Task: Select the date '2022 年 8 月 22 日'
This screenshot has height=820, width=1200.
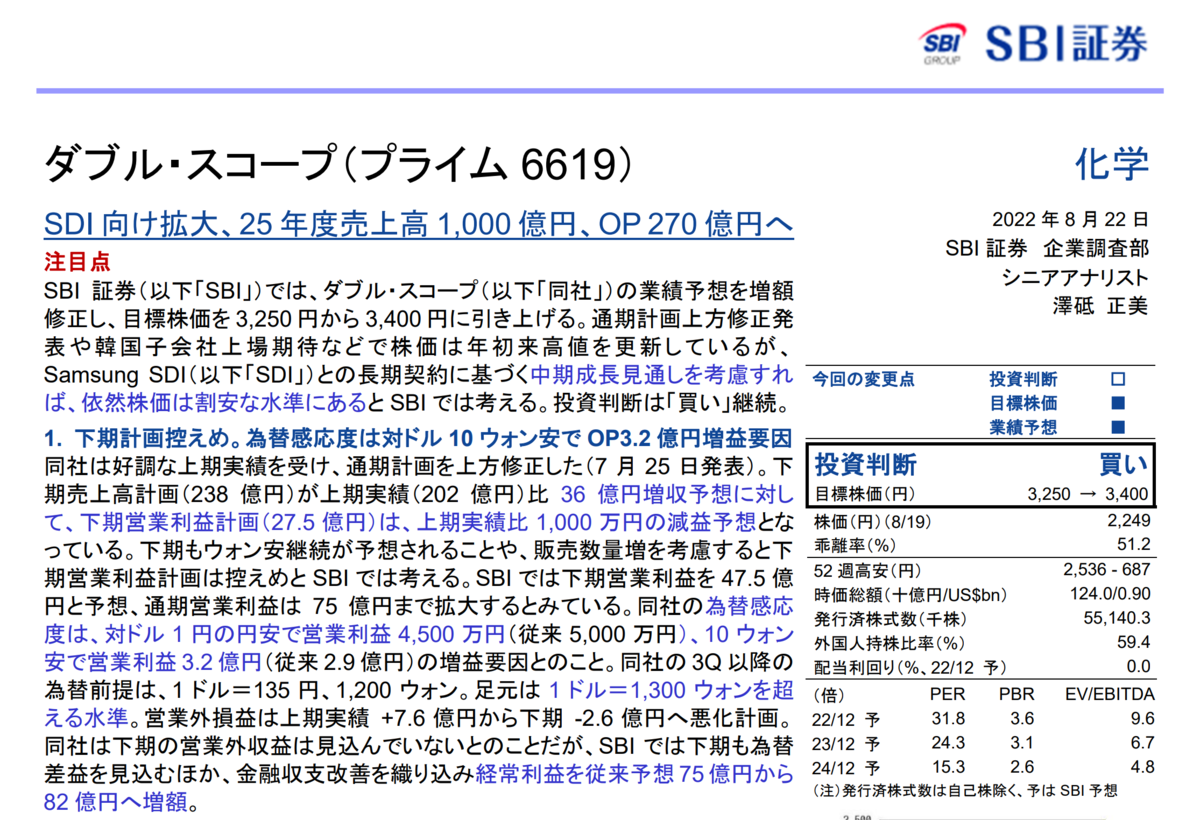Action: (1070, 220)
